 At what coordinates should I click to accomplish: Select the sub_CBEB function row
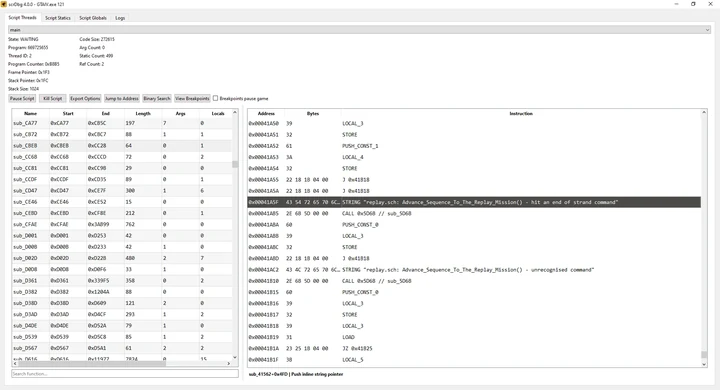122,146
